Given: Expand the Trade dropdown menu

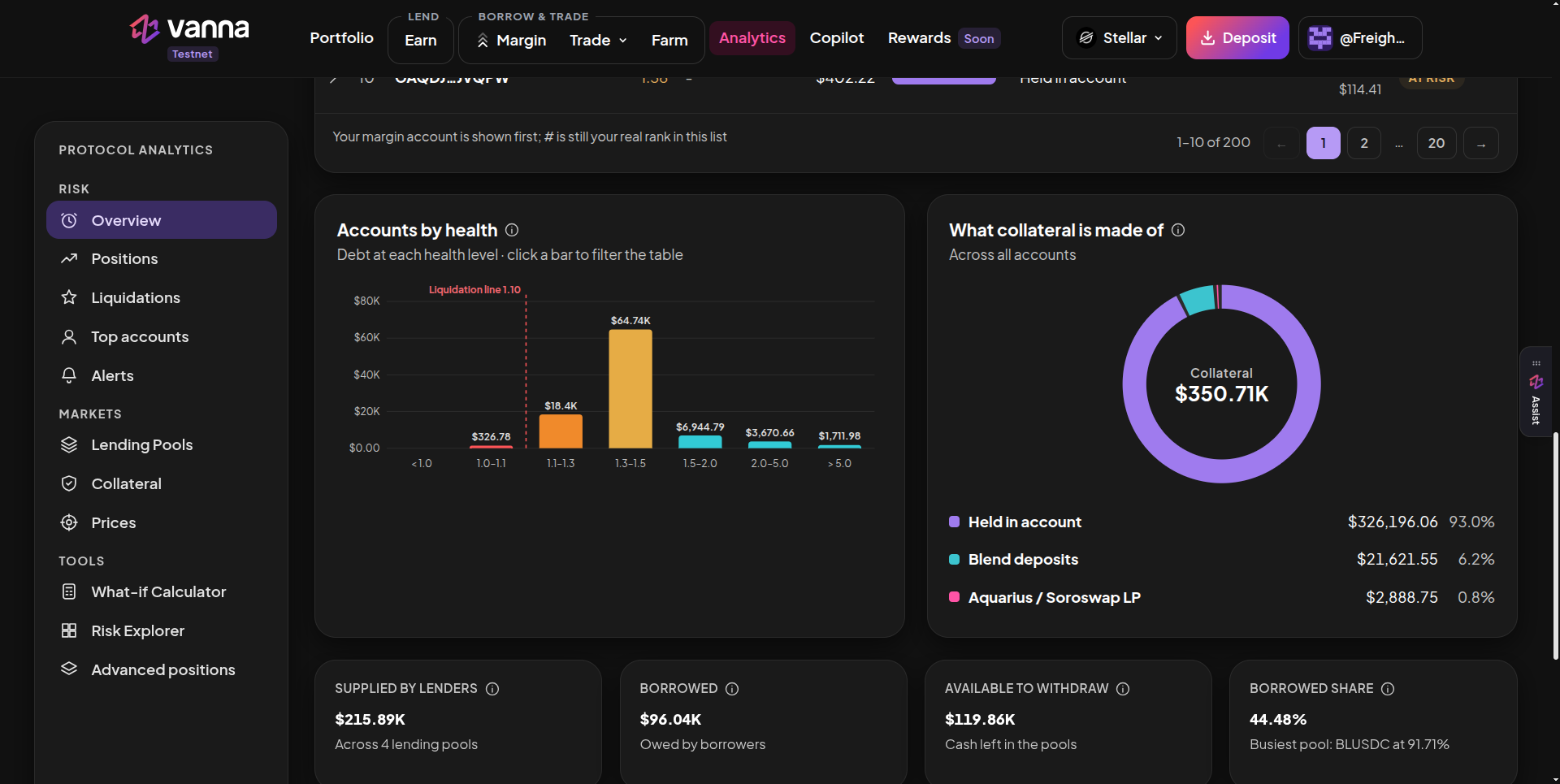Looking at the screenshot, I should coord(598,40).
